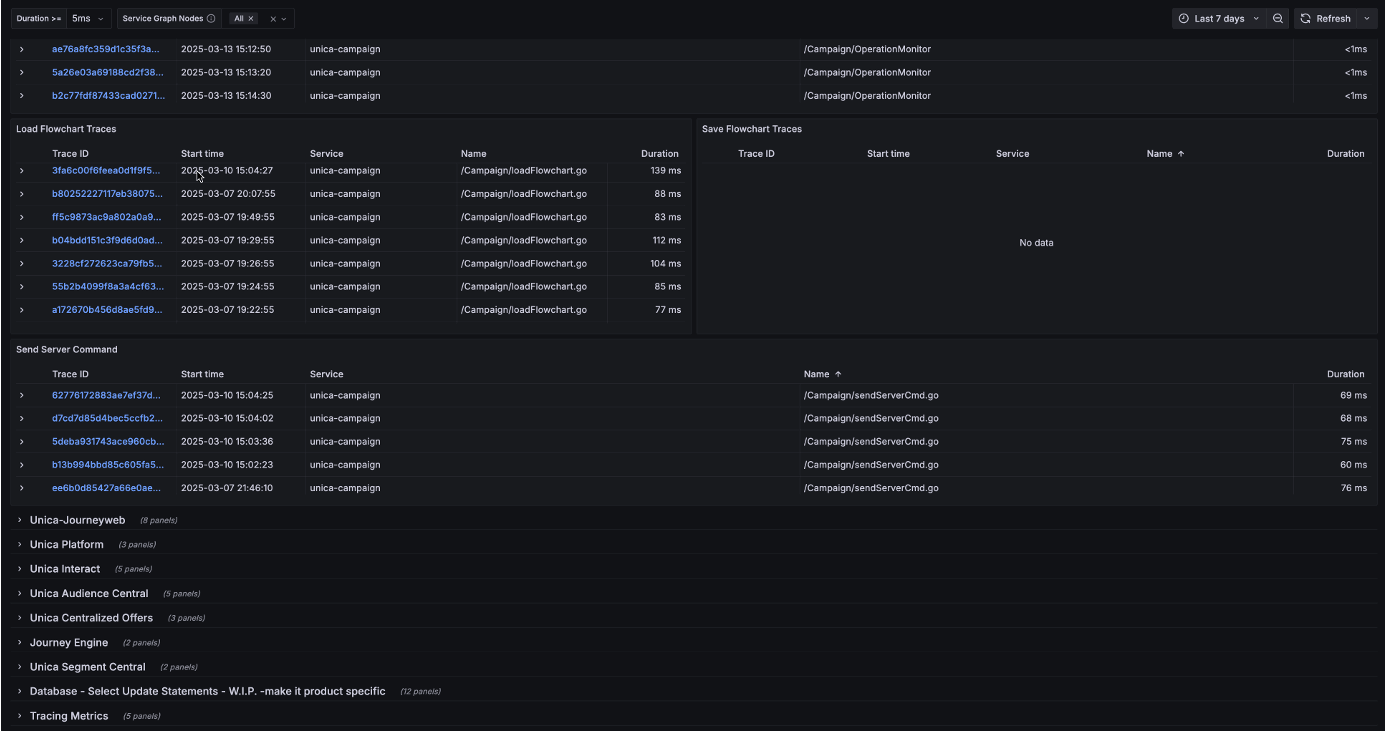Expand the Unica Audience Central row

(x=89, y=594)
